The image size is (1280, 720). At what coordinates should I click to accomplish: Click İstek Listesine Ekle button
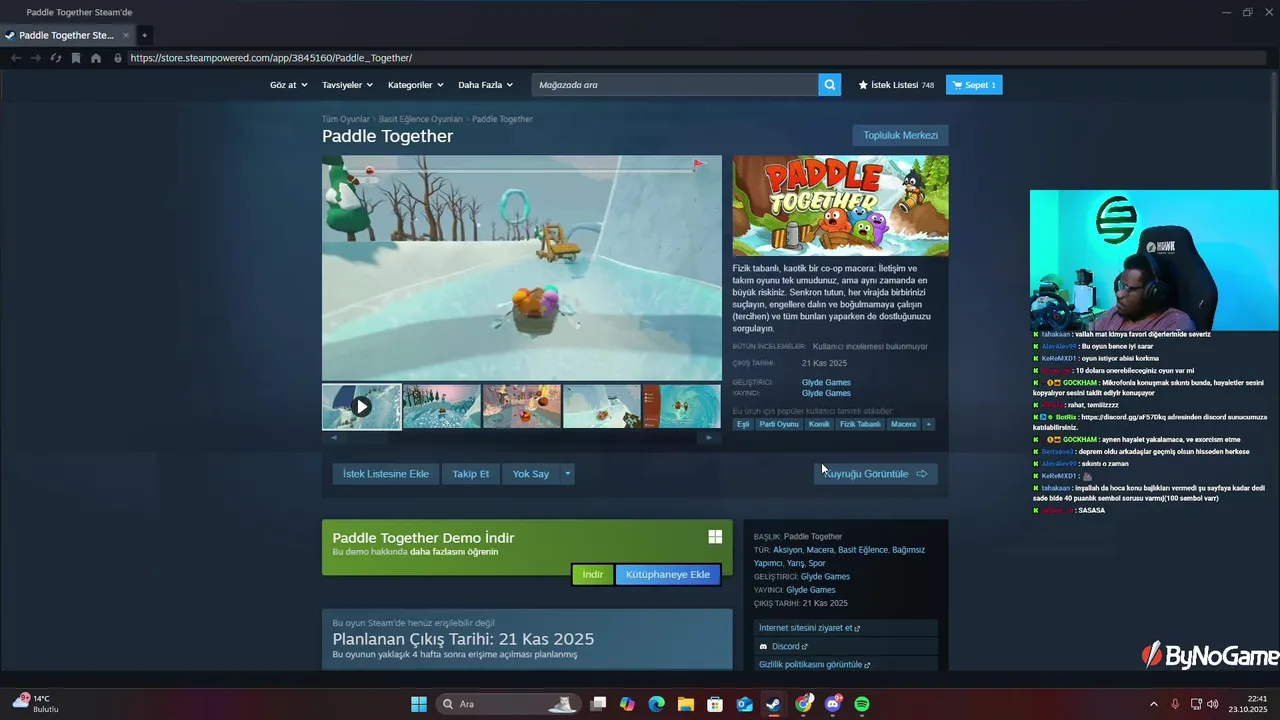coord(386,474)
